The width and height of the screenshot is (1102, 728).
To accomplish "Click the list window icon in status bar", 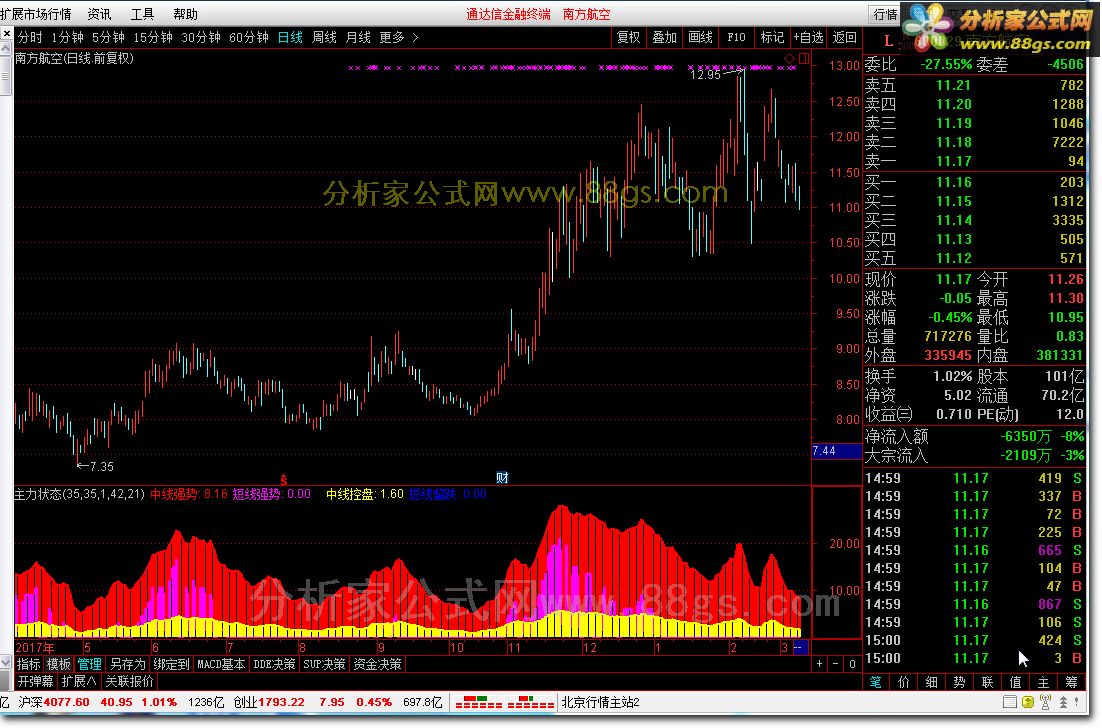I will pos(1010,701).
